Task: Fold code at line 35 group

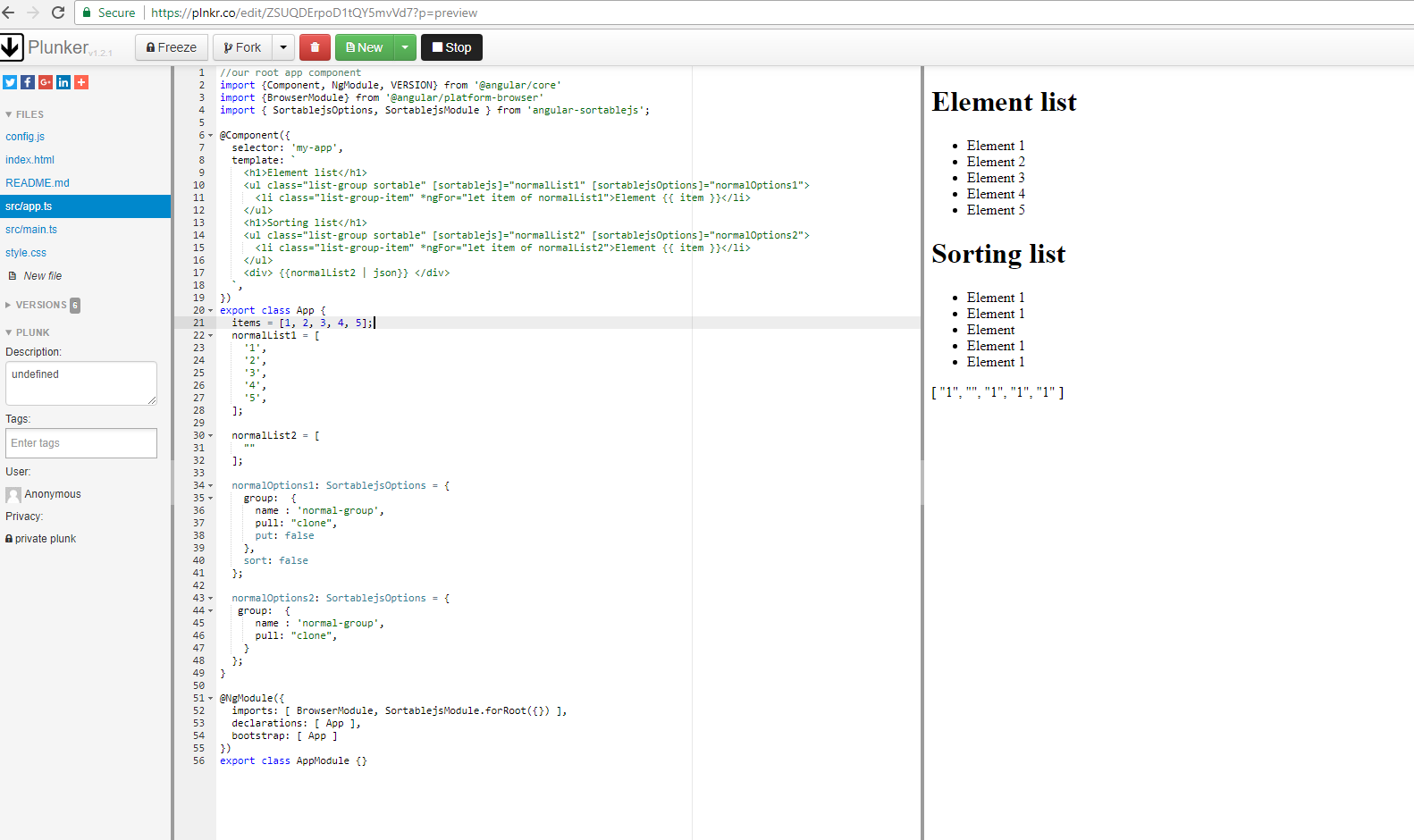Action: tap(211, 499)
